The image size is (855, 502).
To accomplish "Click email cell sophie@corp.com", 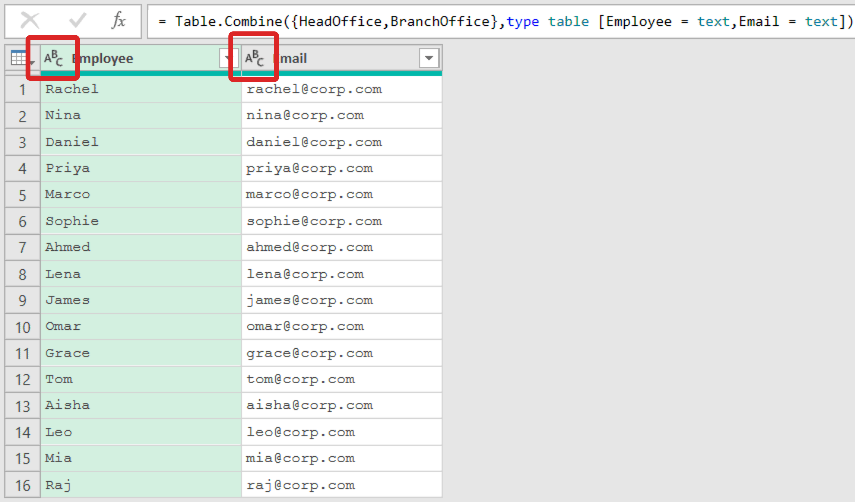I will (341, 221).
